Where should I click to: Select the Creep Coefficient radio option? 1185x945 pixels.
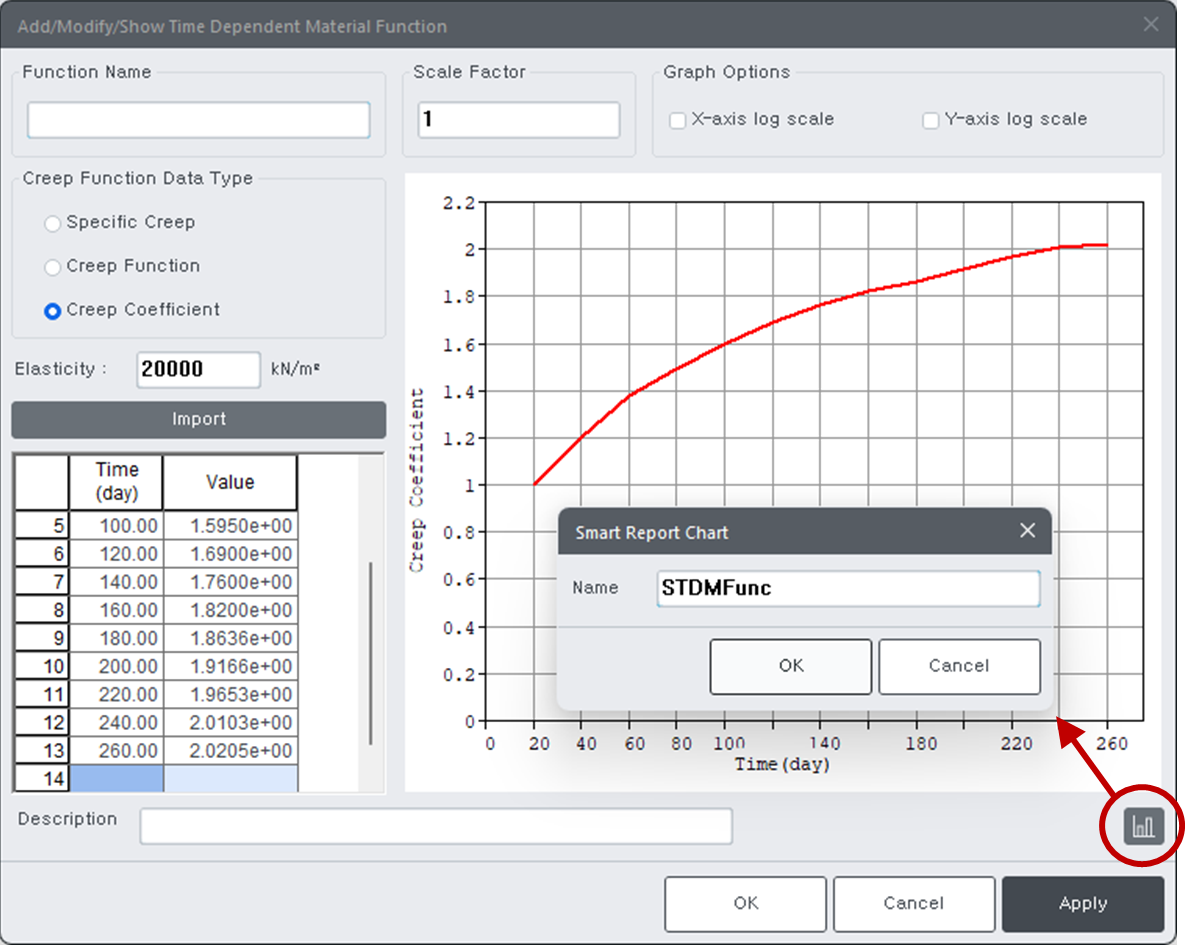click(x=52, y=311)
